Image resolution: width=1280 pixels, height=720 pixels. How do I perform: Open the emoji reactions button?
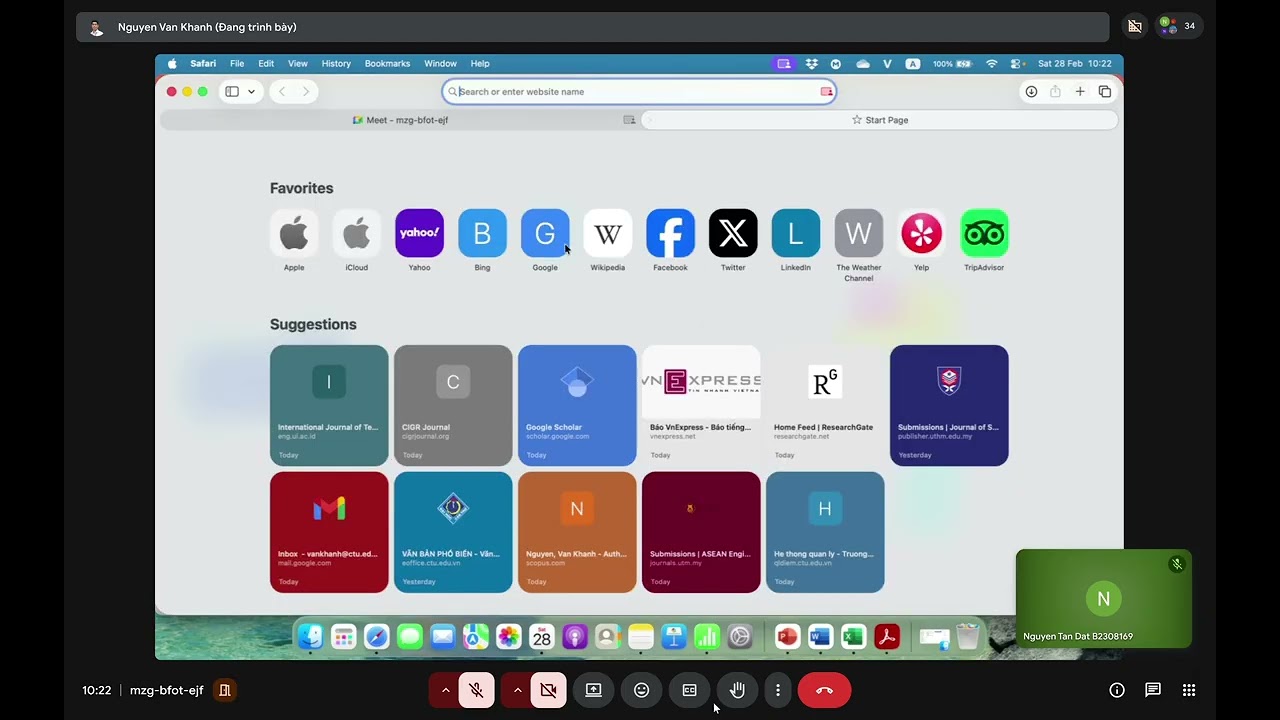click(641, 690)
